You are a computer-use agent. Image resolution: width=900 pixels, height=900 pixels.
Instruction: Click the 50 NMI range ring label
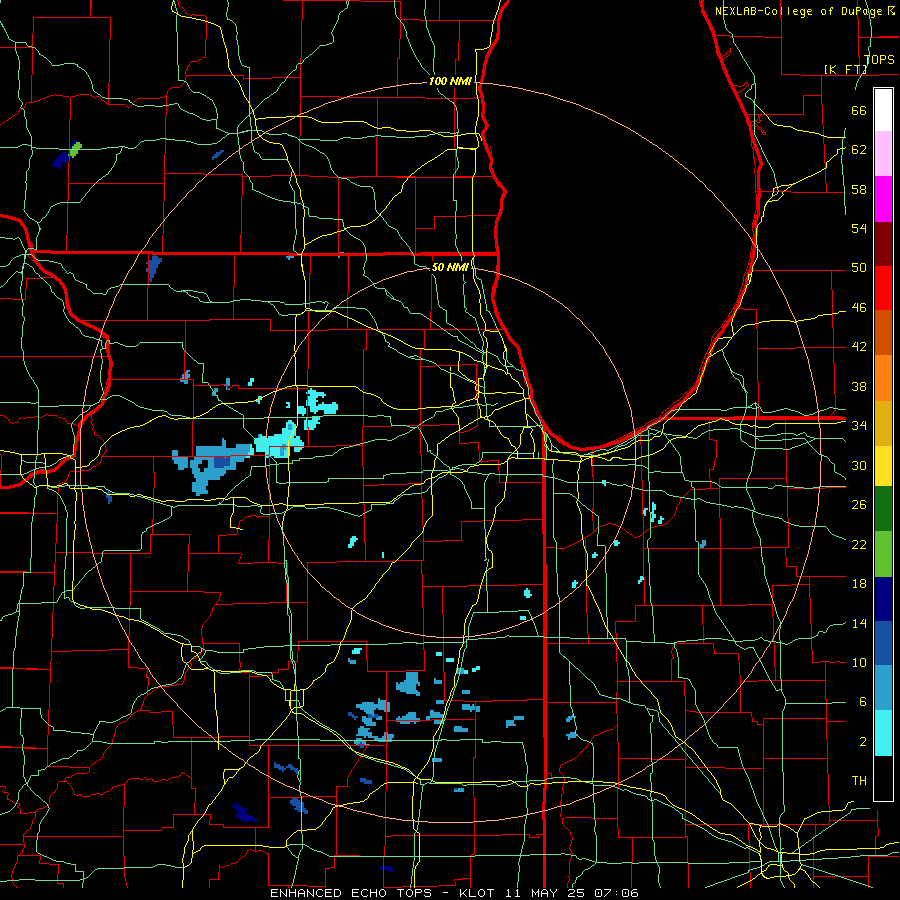450,267
